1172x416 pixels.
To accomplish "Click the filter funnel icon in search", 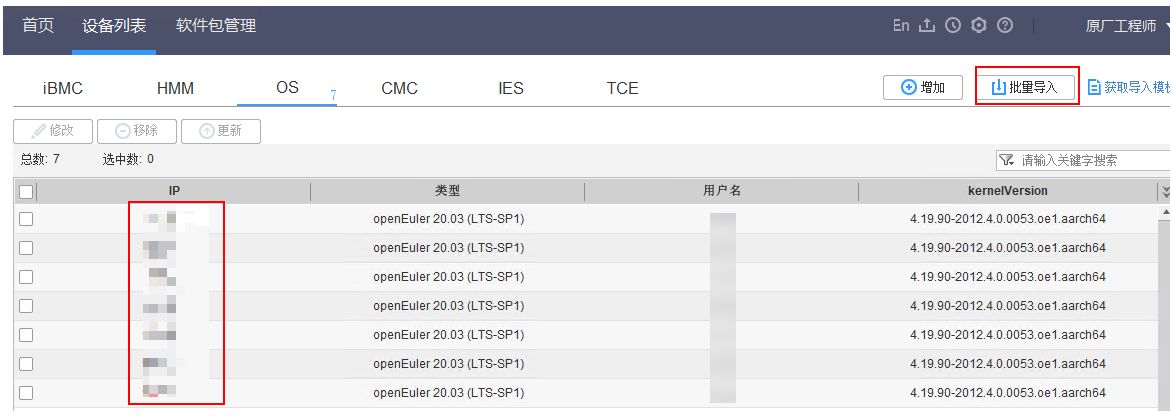I will point(1007,160).
